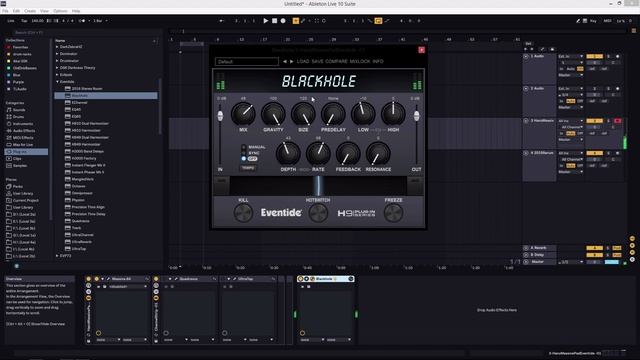The height and width of the screenshot is (360, 640).
Task: Open the View menu
Action: [44, 11]
